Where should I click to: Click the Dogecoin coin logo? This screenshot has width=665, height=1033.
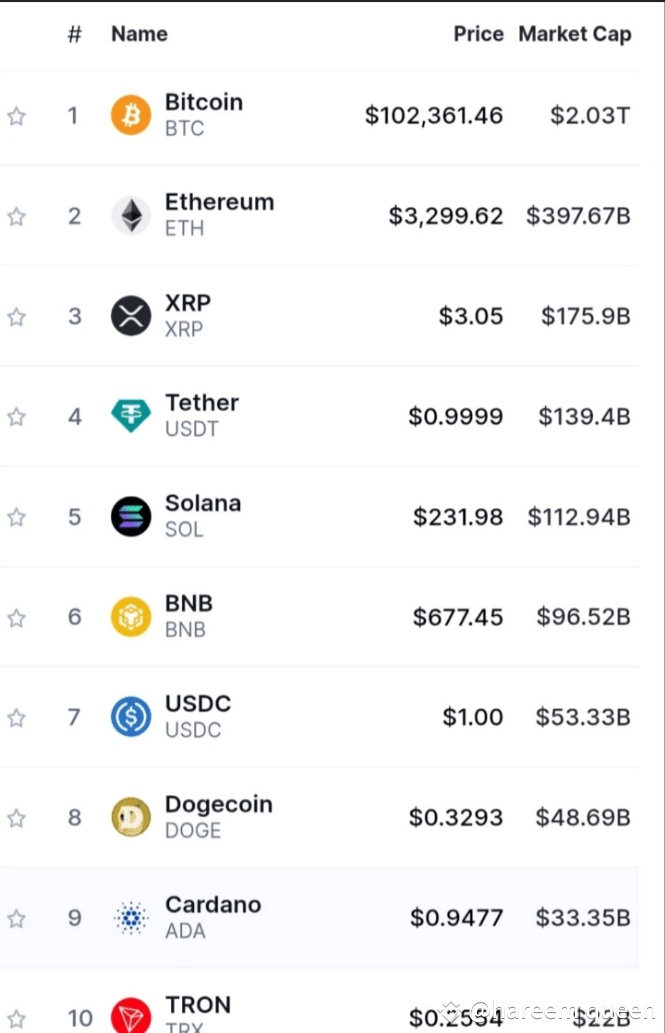(x=130, y=817)
